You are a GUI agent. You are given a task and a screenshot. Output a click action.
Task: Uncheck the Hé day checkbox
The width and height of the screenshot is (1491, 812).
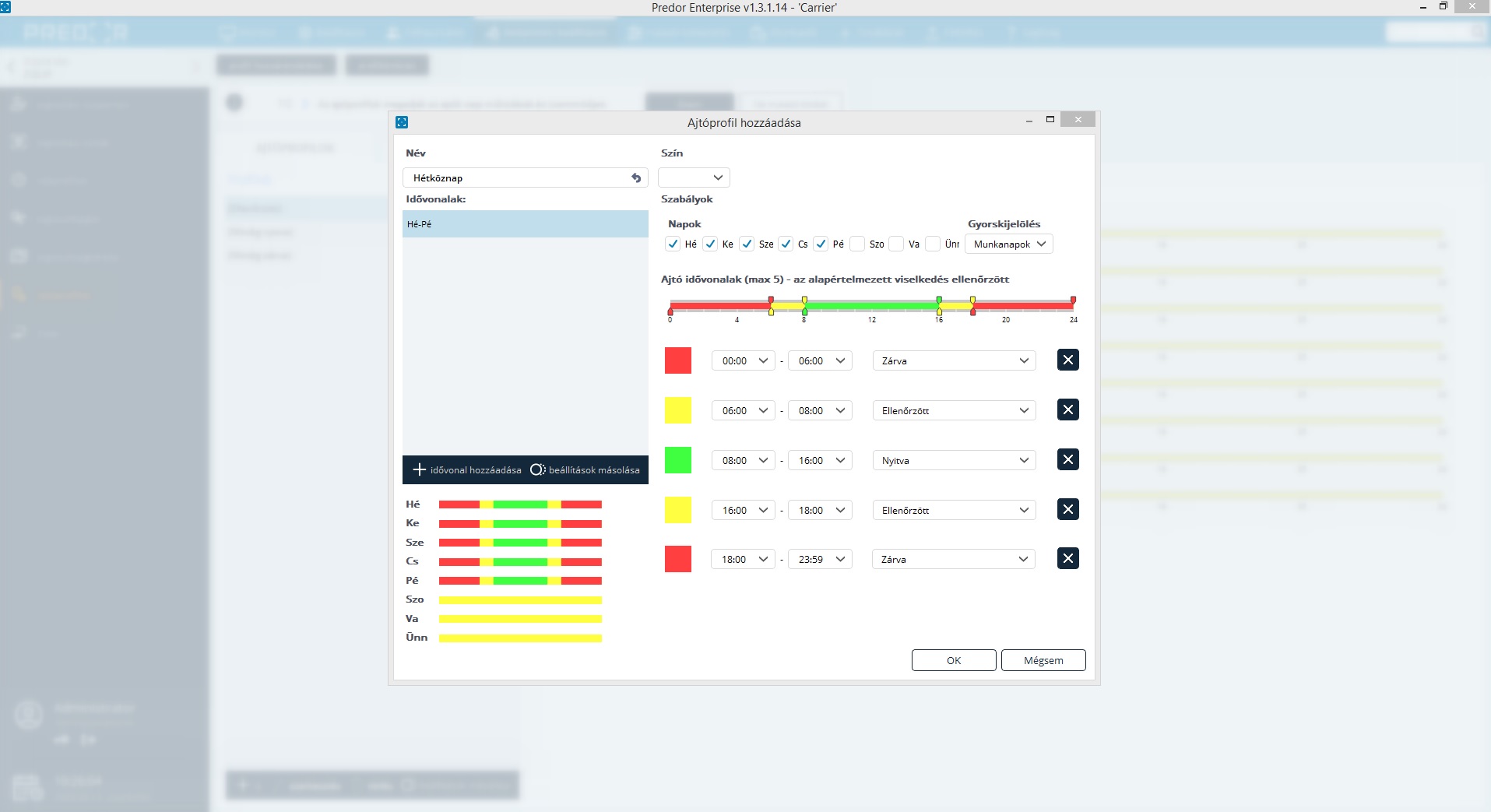tap(673, 244)
